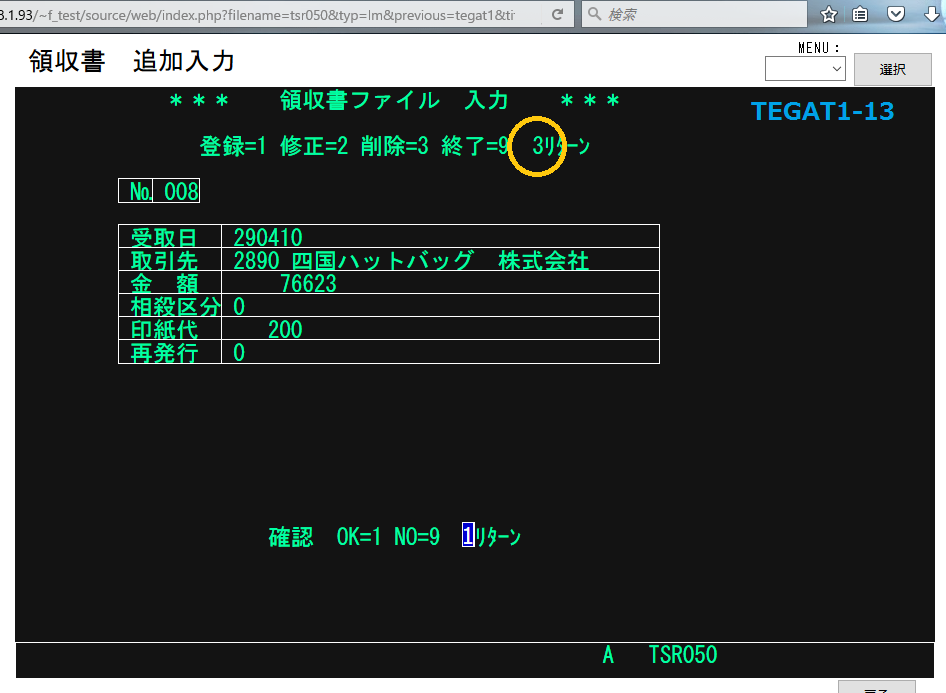Select the 印紙代 value 200
Viewport: 946px width, 693px height.
284,329
